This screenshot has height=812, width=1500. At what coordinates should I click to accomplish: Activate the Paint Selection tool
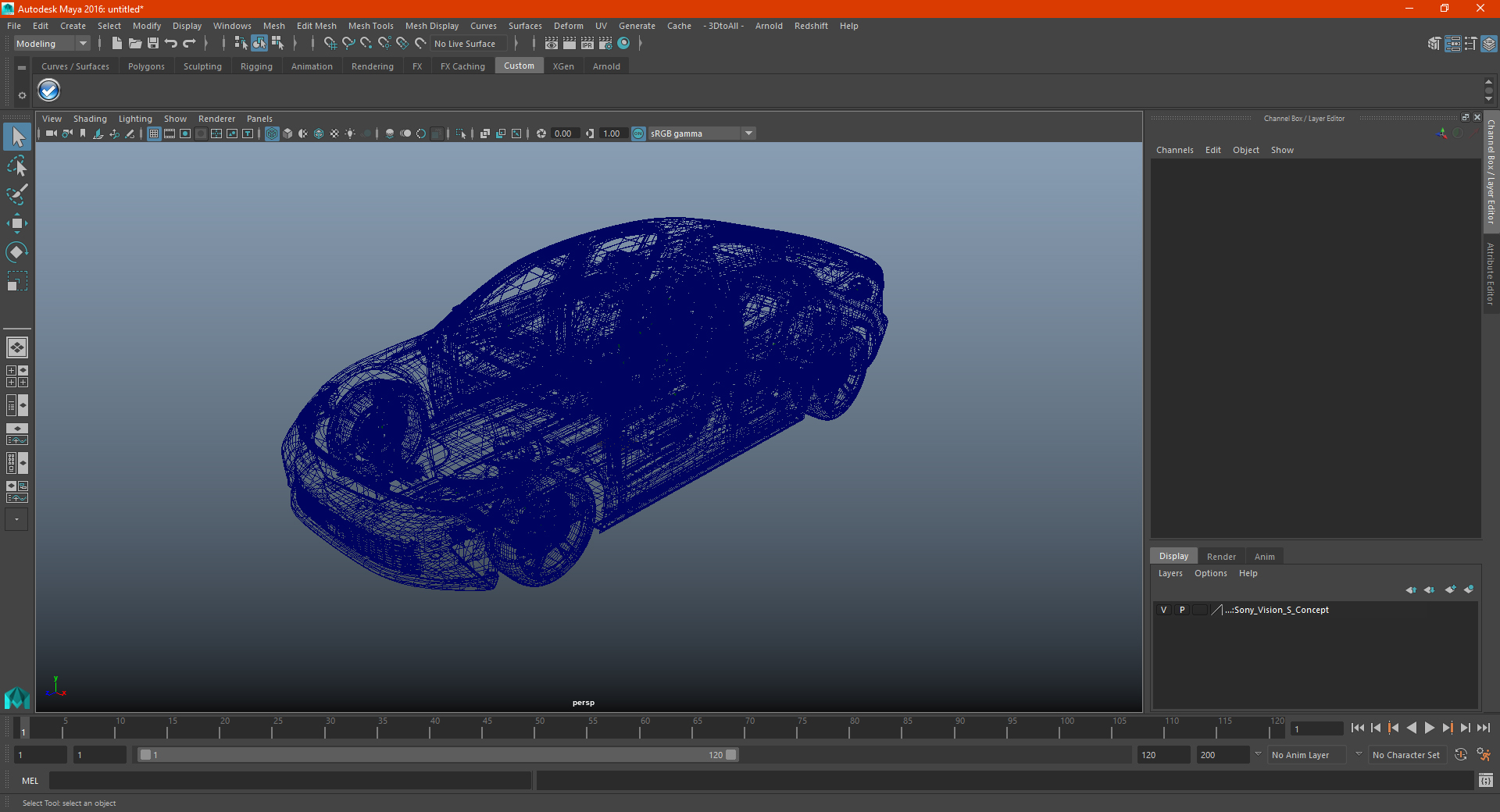click(x=17, y=194)
